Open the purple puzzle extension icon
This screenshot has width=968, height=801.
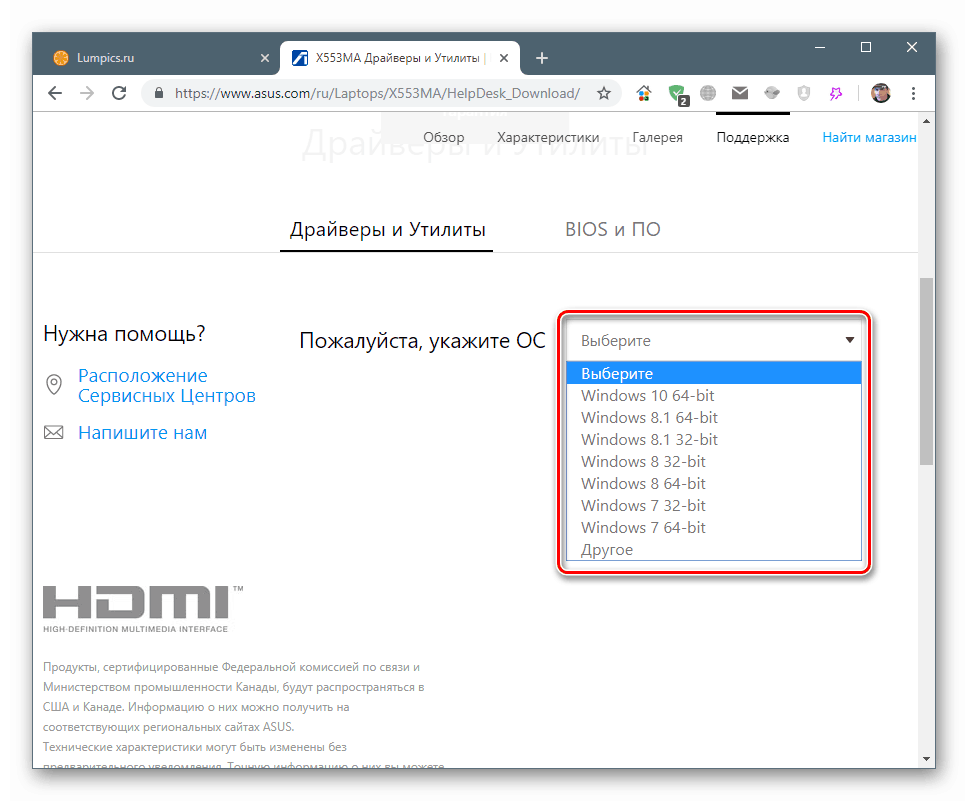[835, 93]
